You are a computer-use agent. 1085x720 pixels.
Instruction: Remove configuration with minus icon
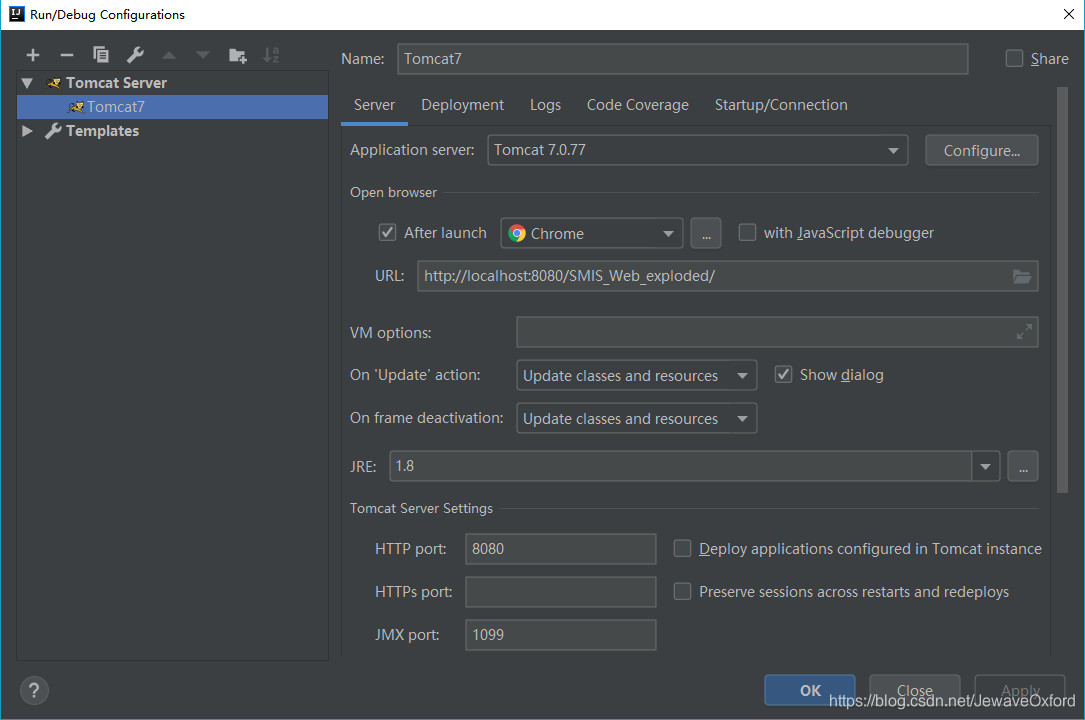pyautogui.click(x=66, y=55)
